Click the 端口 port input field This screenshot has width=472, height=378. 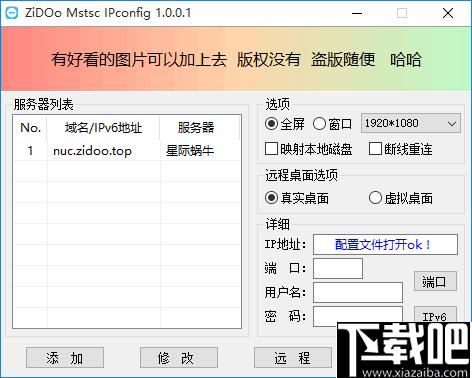338,268
